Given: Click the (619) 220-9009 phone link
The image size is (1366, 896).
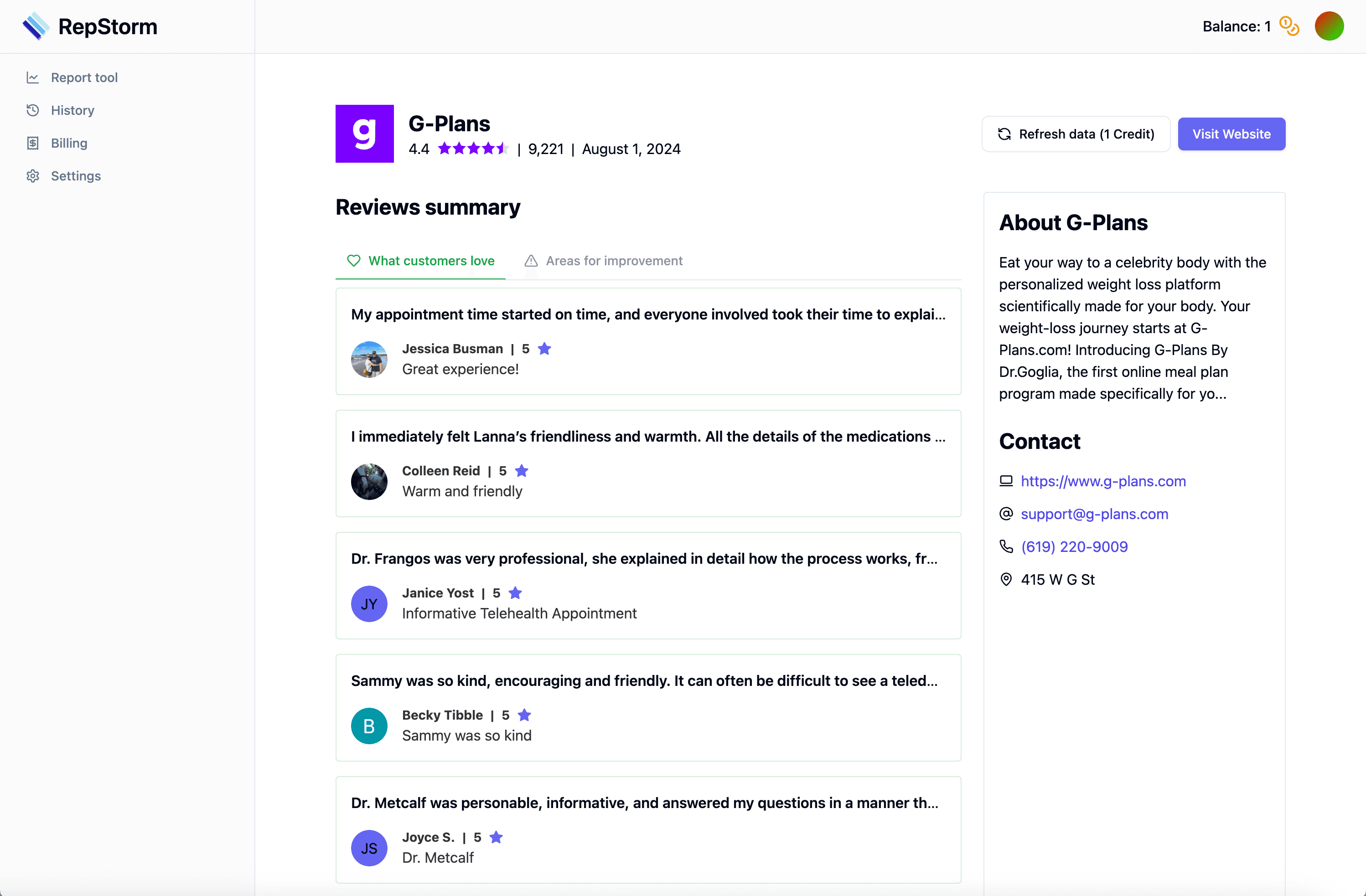Looking at the screenshot, I should click(x=1074, y=546).
